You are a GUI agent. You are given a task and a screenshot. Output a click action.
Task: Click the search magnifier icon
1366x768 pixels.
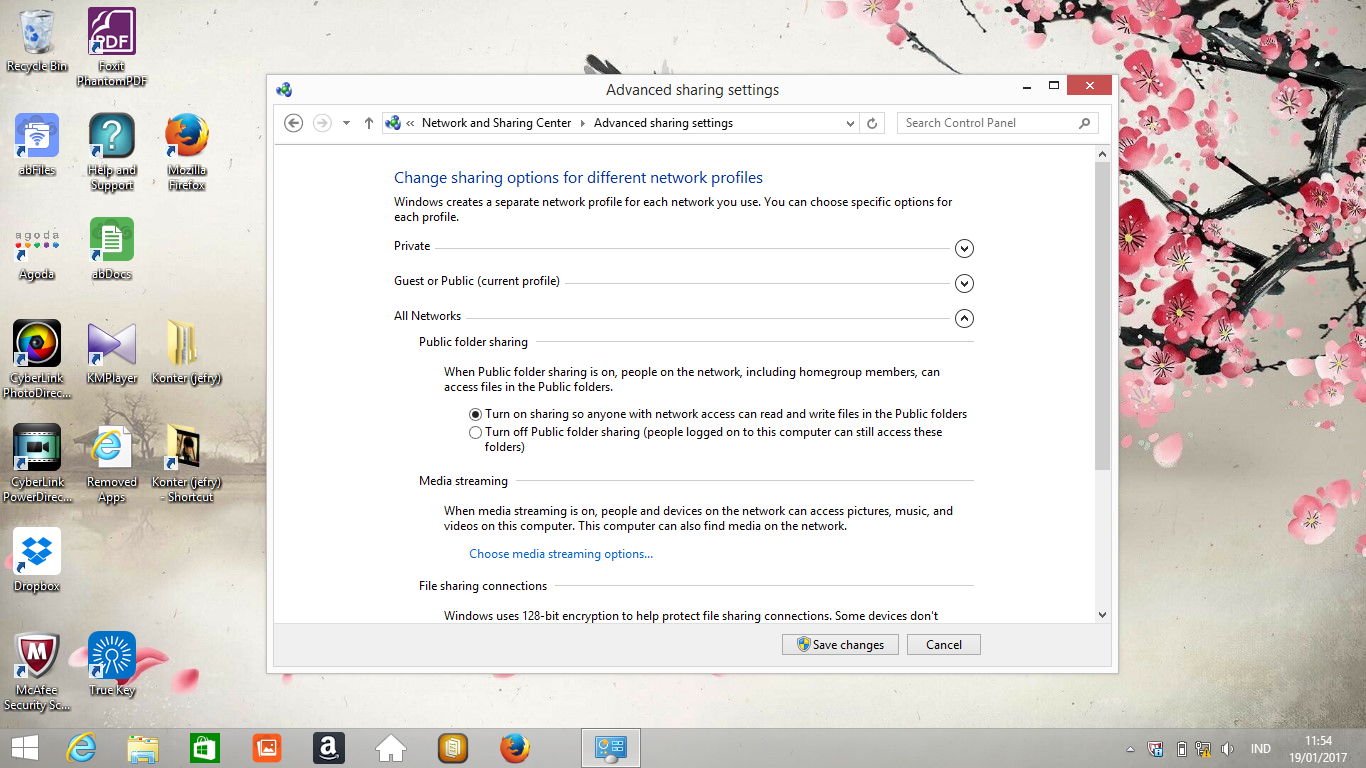click(x=1085, y=123)
